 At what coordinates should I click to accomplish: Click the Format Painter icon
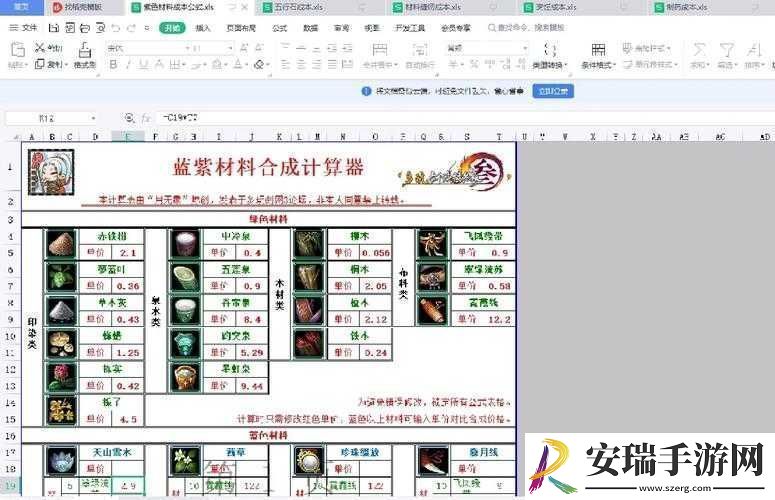[85, 50]
